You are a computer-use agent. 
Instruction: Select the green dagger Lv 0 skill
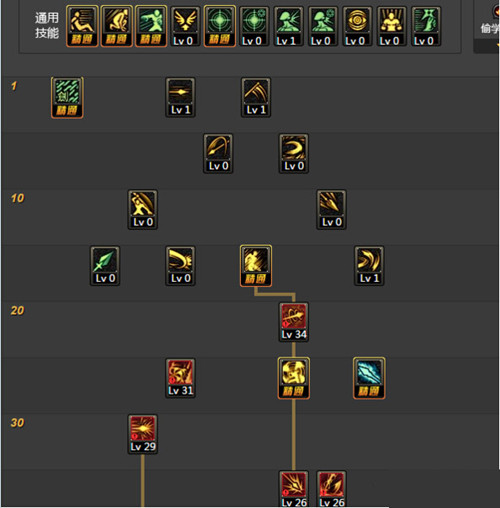coord(105,266)
